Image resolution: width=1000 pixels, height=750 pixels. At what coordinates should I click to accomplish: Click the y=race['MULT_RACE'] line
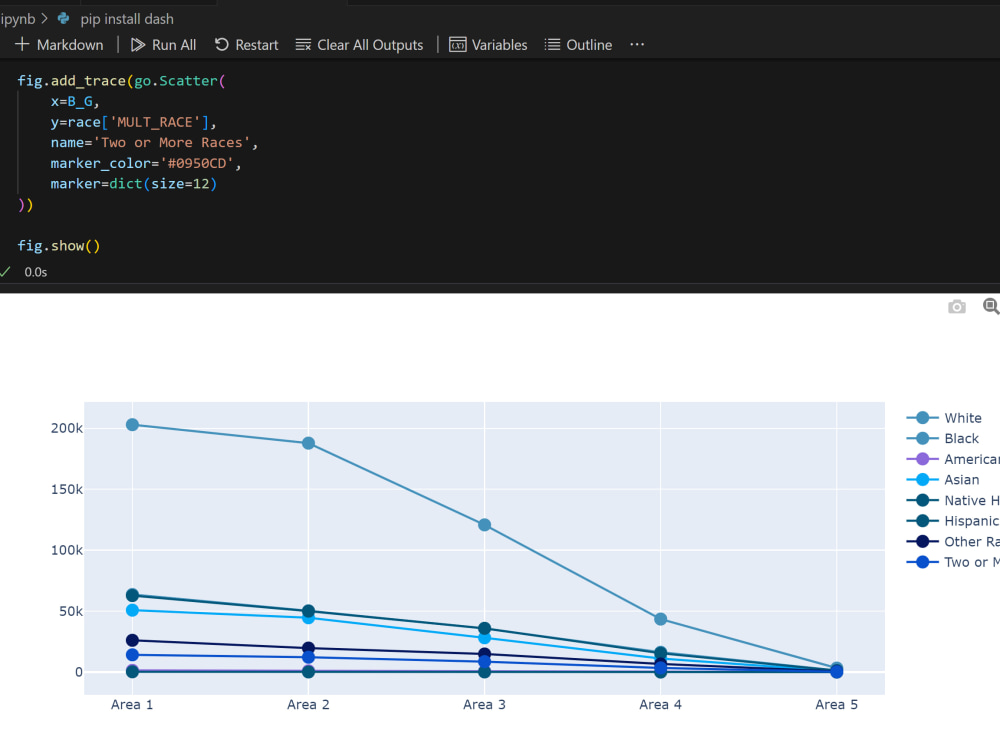click(x=133, y=122)
